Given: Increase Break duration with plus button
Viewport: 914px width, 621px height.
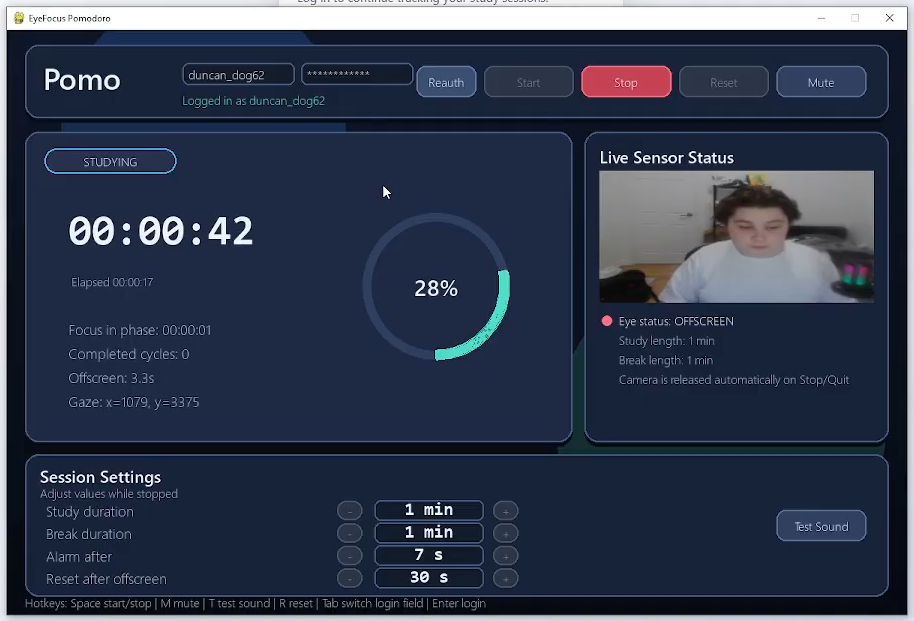Looking at the screenshot, I should click(505, 533).
